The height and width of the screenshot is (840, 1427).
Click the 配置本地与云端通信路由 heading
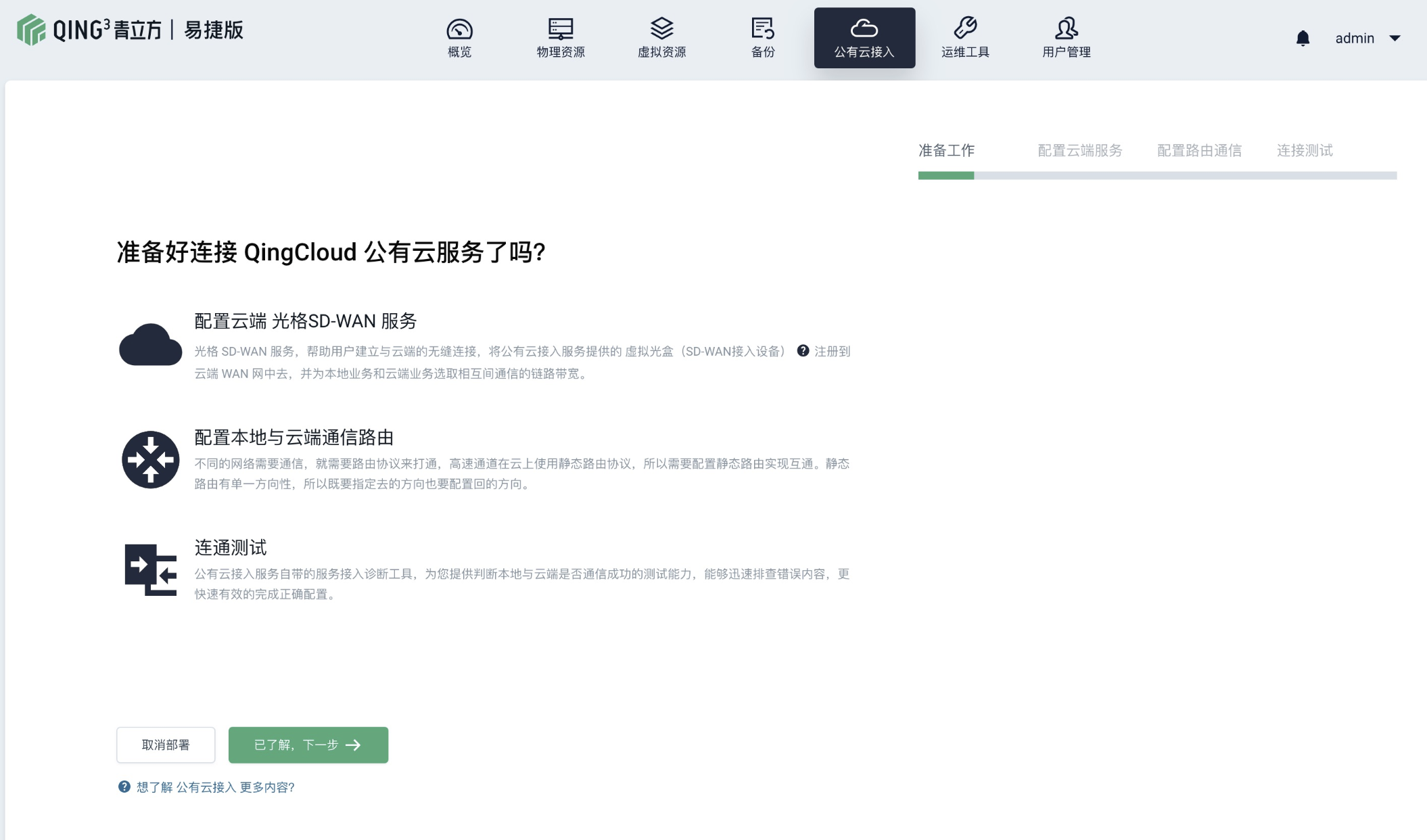[294, 438]
